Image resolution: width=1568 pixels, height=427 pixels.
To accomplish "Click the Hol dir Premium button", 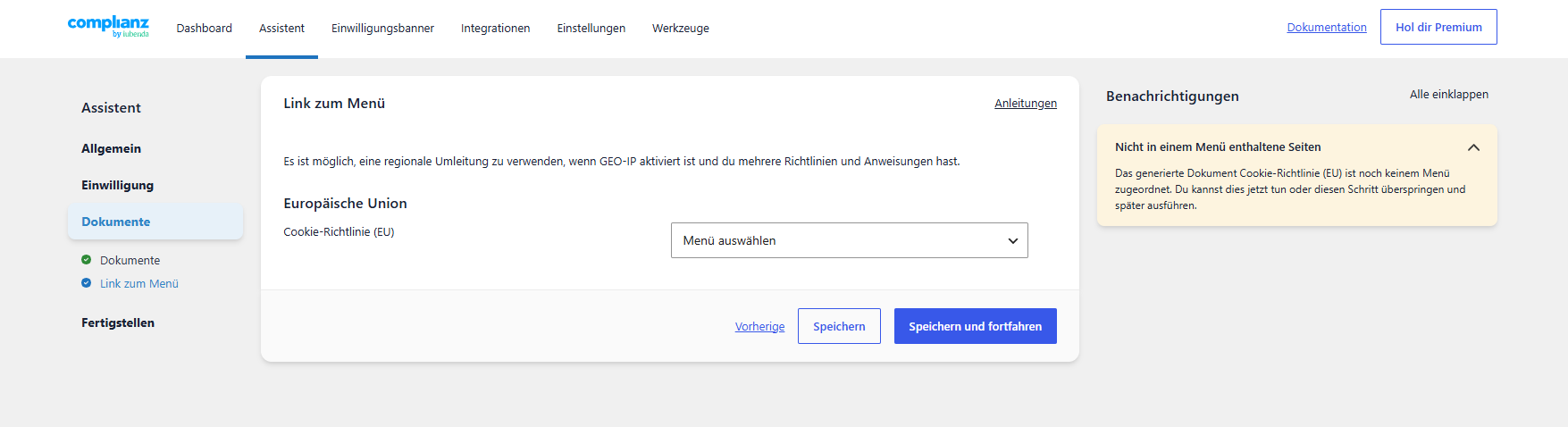I will tap(1438, 27).
